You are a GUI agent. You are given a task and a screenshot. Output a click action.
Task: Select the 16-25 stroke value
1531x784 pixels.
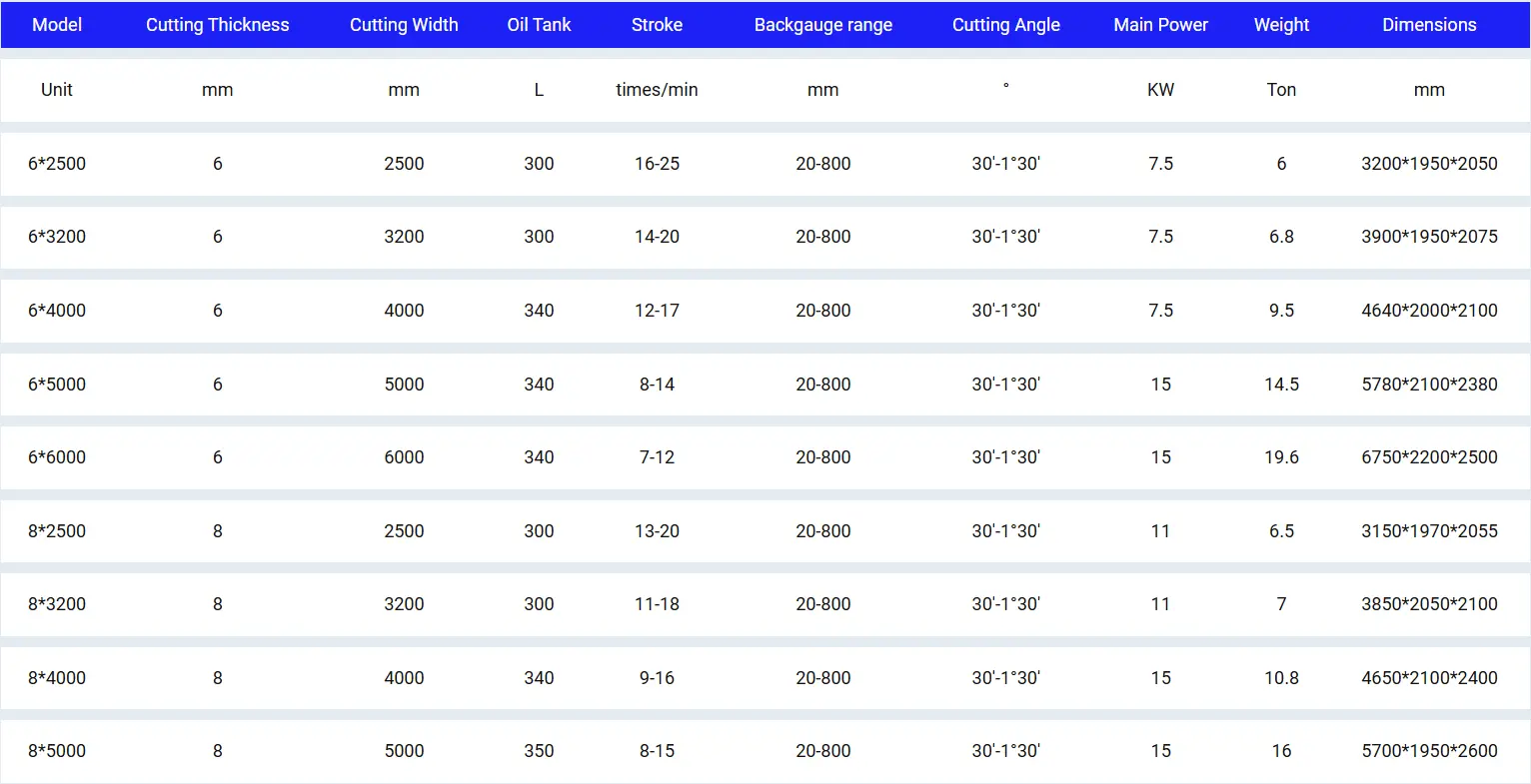click(657, 164)
